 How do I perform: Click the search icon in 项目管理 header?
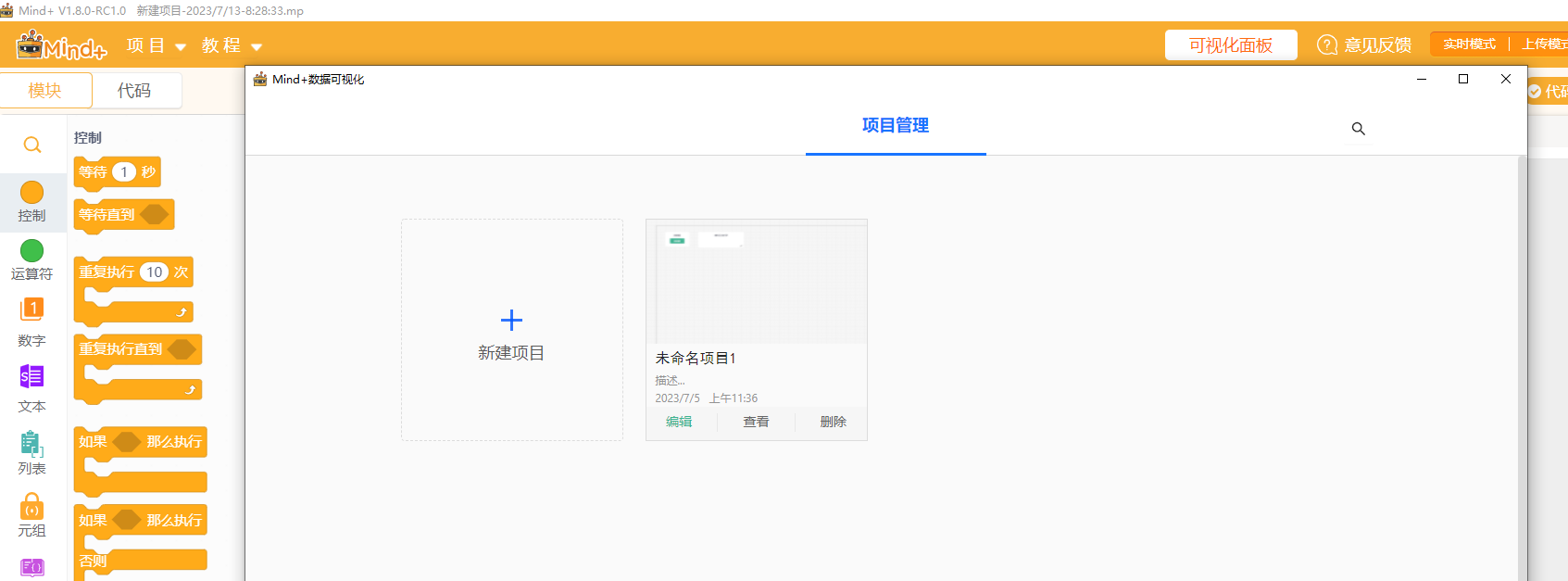[x=1358, y=129]
